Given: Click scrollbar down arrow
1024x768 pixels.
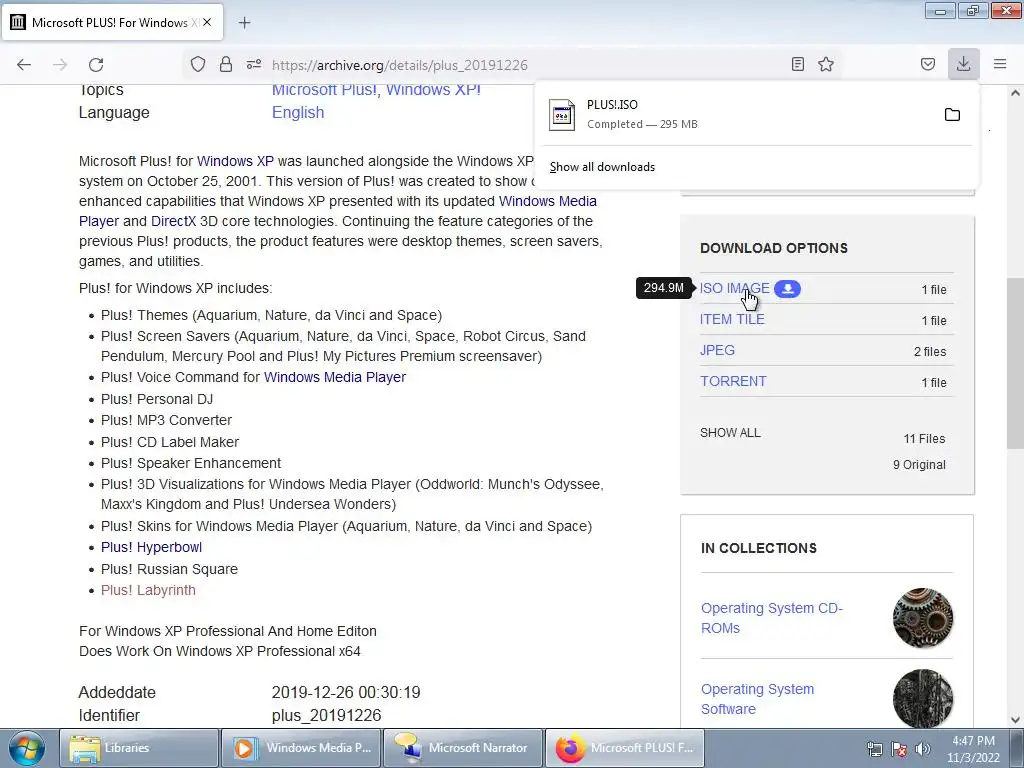Looking at the screenshot, I should coord(1015,719).
